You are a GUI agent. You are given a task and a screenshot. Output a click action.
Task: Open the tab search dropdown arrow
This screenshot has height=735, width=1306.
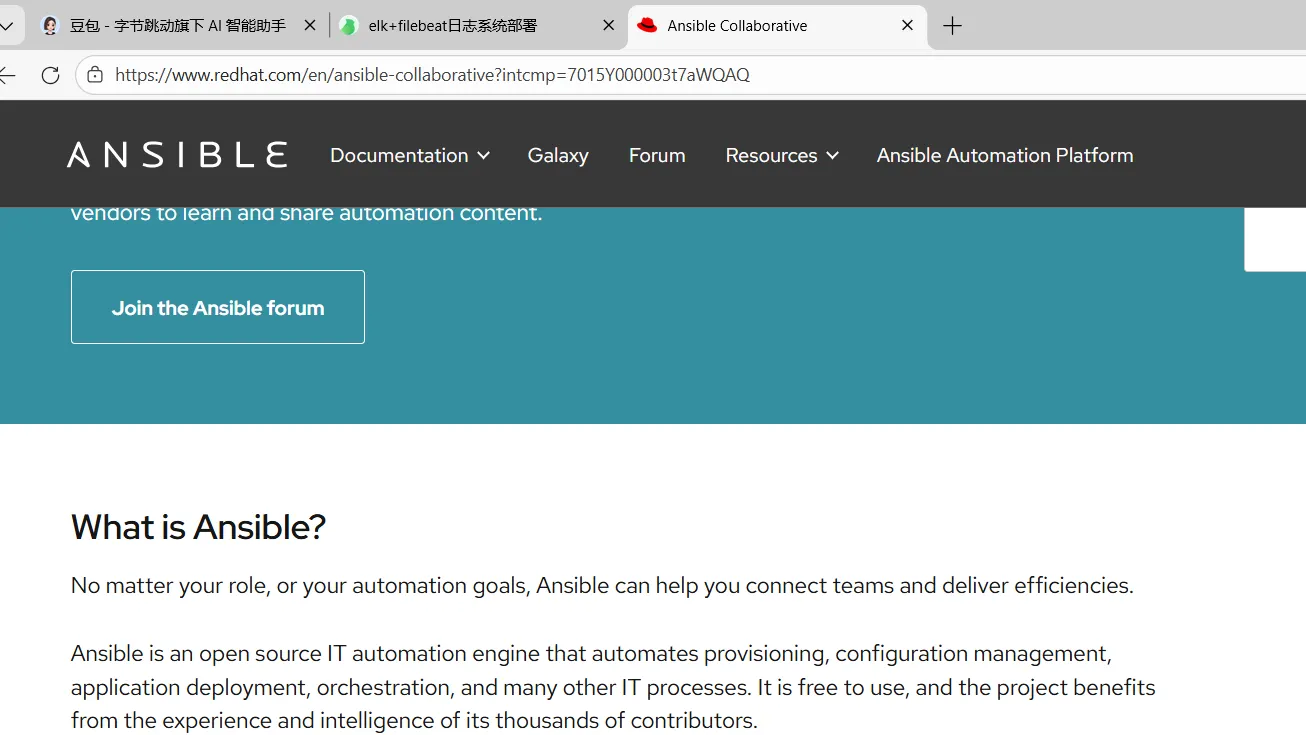pos(6,26)
